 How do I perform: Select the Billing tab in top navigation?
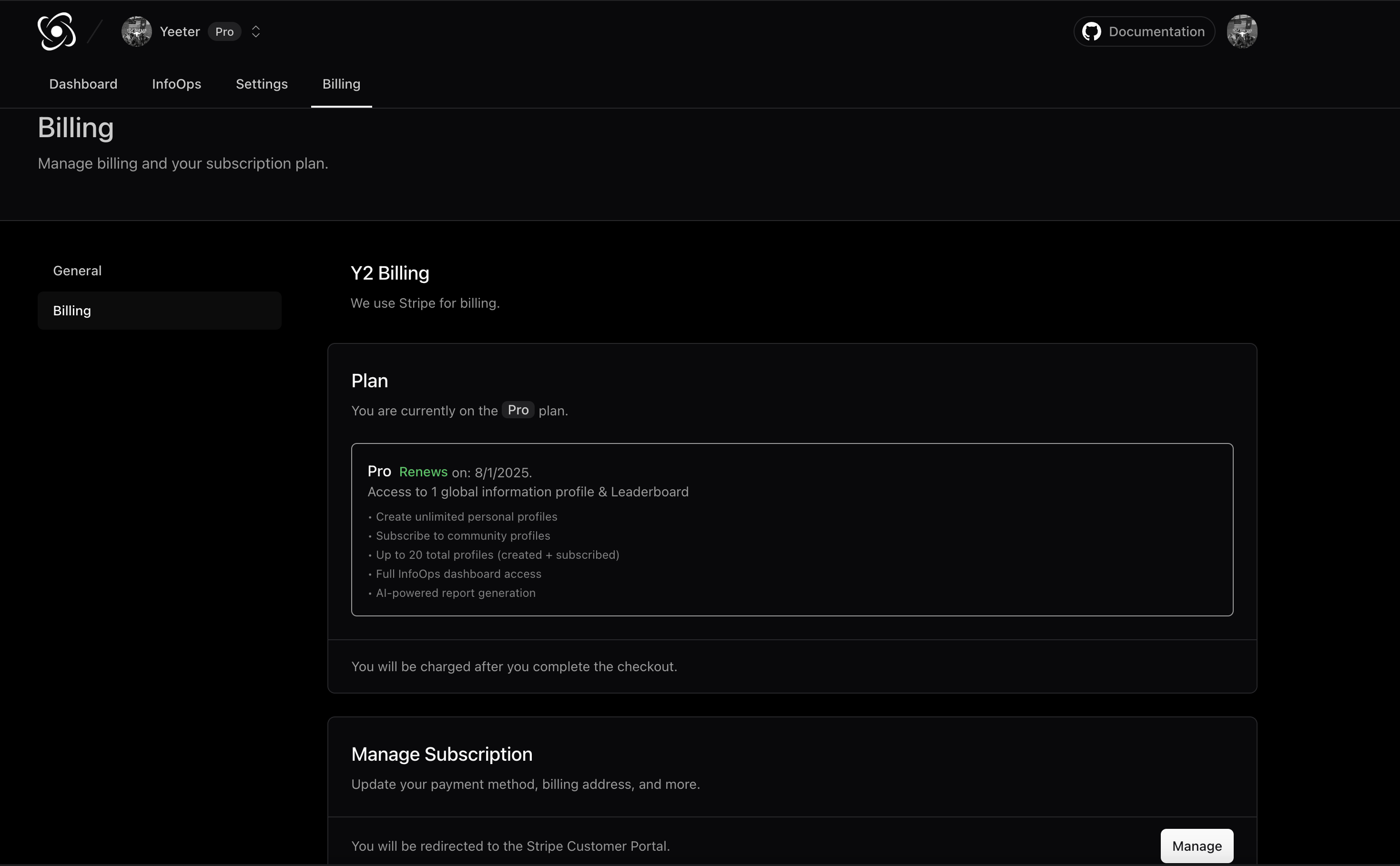coord(341,84)
